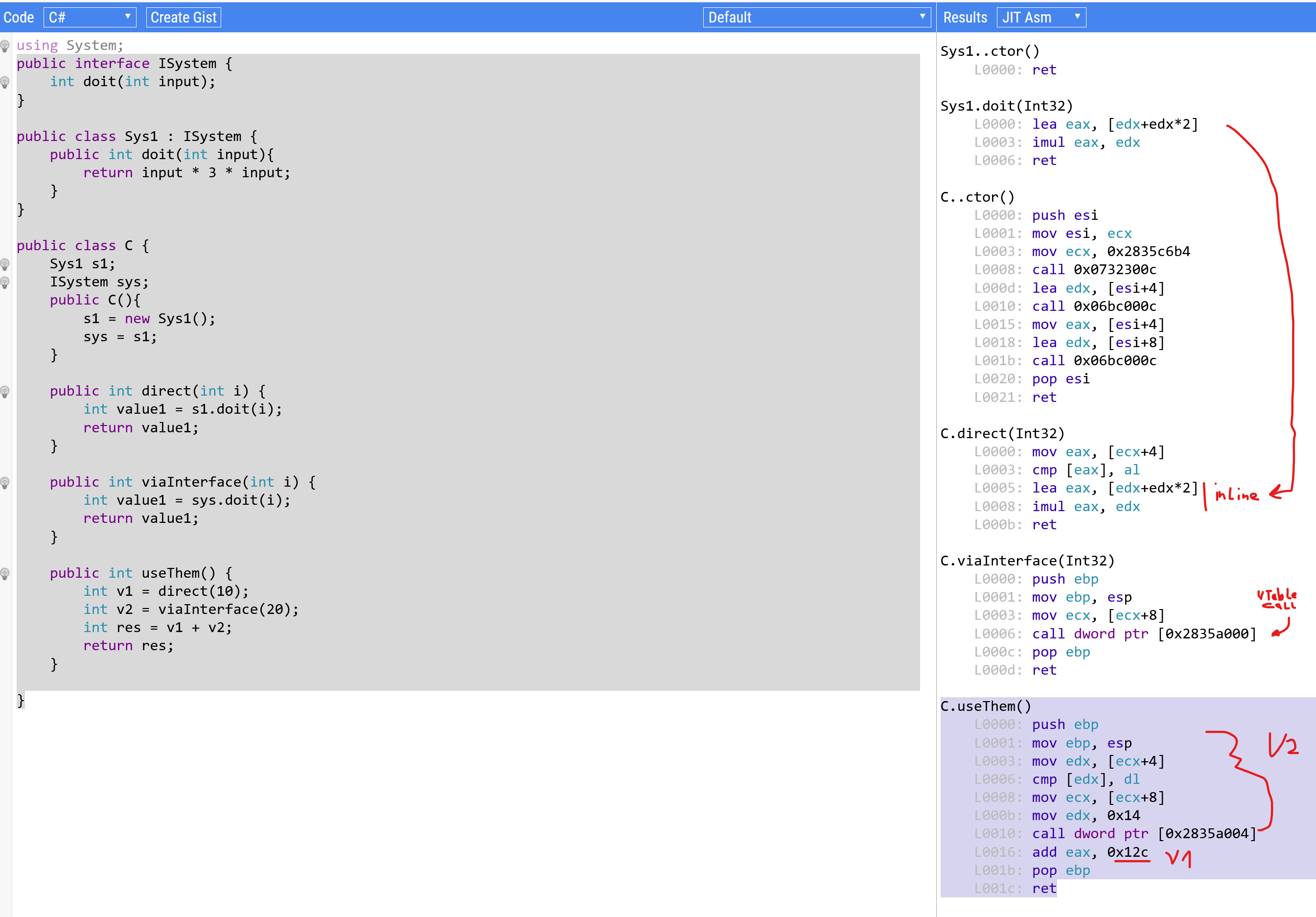Viewport: 1316px width, 917px height.
Task: Click the C.direct(Int32) heading in results
Action: coord(1002,433)
